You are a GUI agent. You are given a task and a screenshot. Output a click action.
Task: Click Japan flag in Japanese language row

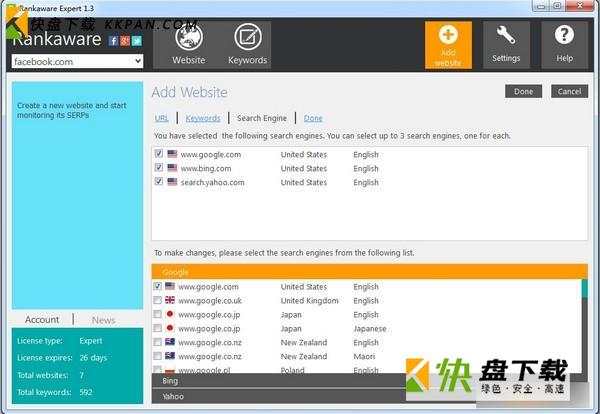(170, 328)
